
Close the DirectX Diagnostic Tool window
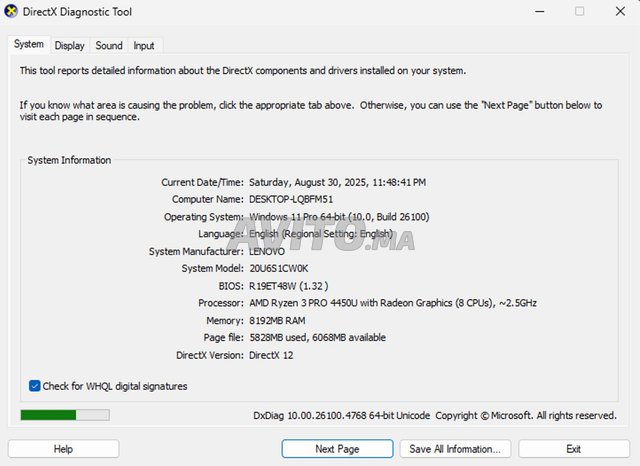(x=620, y=12)
